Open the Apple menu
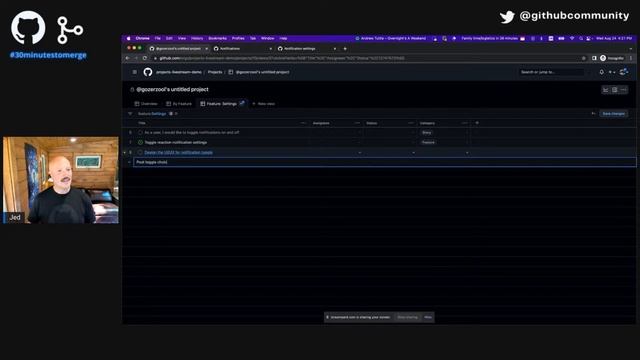Screen dimensions: 640x360 129,38
